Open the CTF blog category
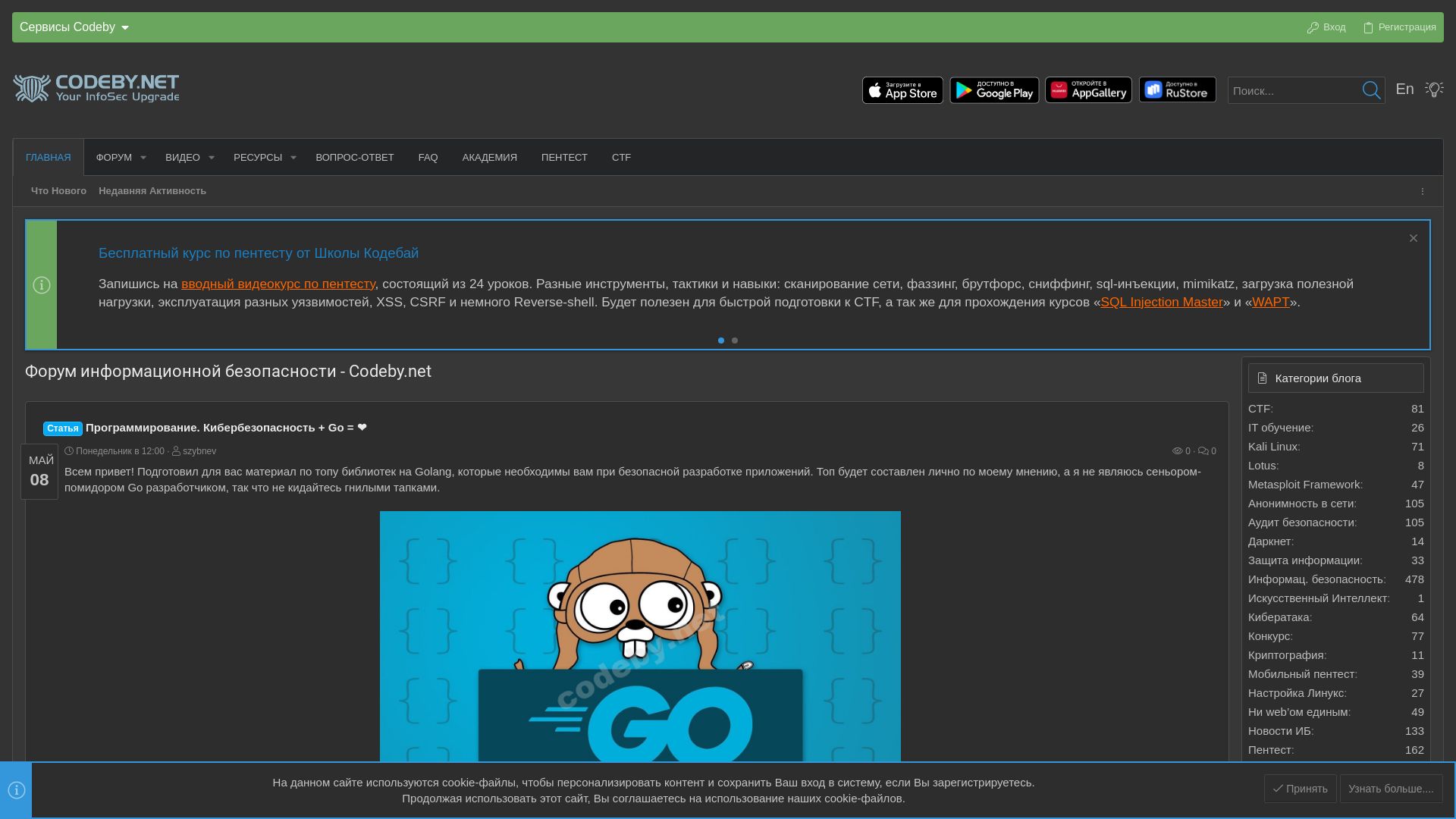 [x=1261, y=409]
